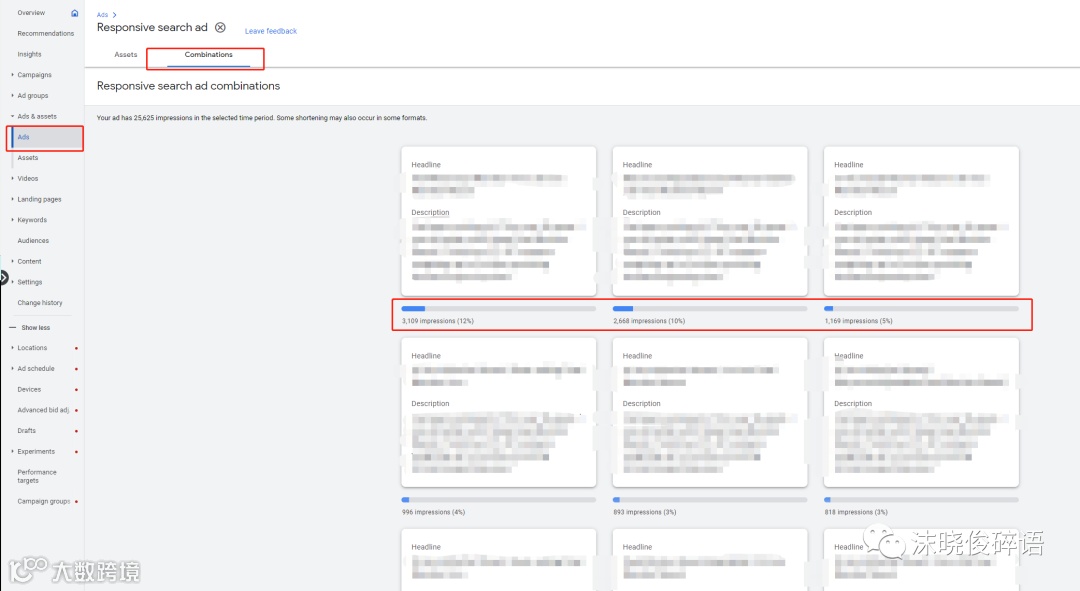1080x591 pixels.
Task: Click the 996 impressions (4%) progress bar
Action: point(499,499)
